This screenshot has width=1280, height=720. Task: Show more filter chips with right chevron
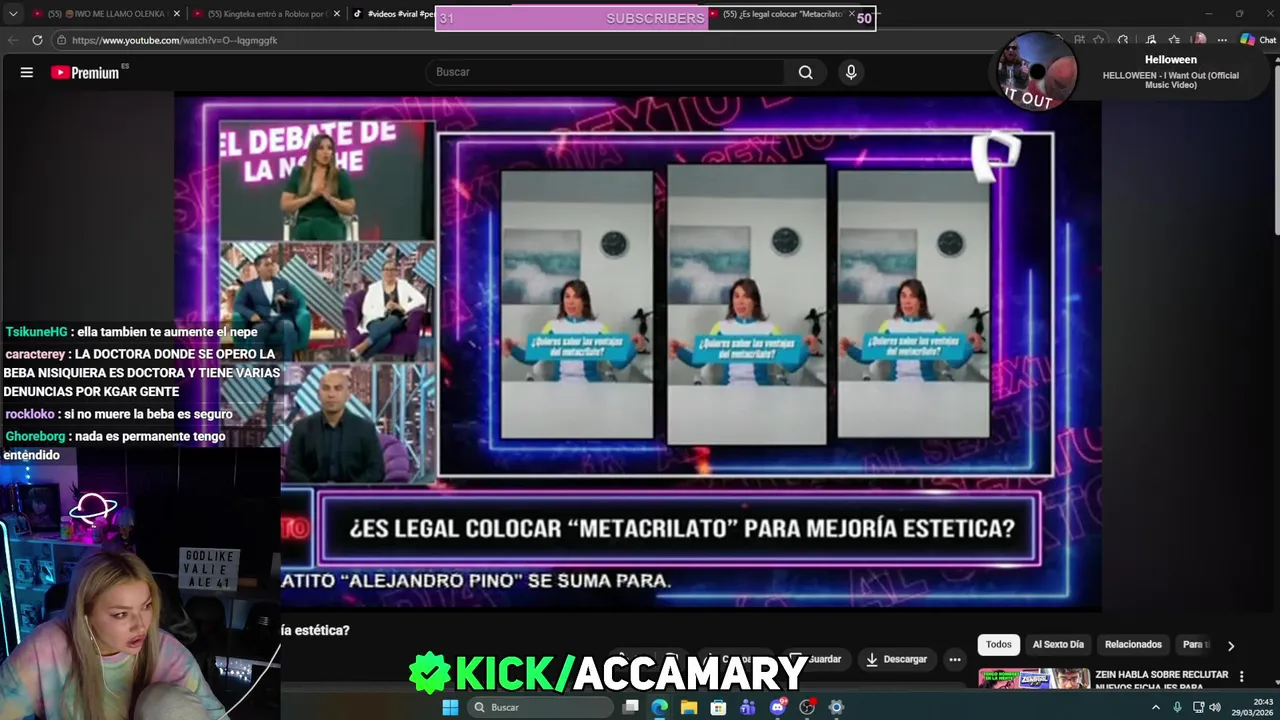tap(1231, 645)
